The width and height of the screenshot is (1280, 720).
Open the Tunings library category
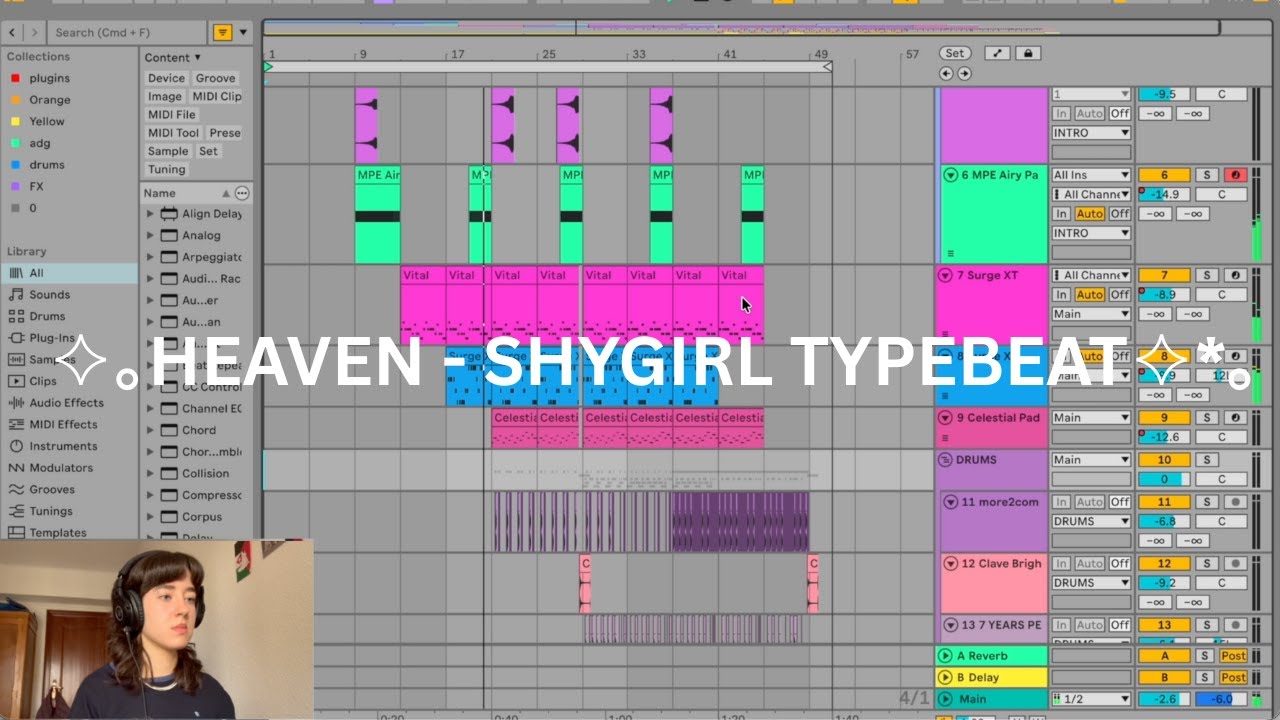50,511
